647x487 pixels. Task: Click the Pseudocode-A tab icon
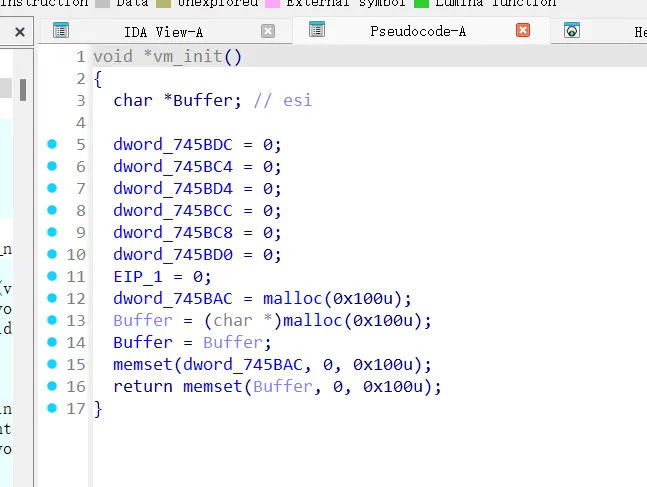click(317, 31)
